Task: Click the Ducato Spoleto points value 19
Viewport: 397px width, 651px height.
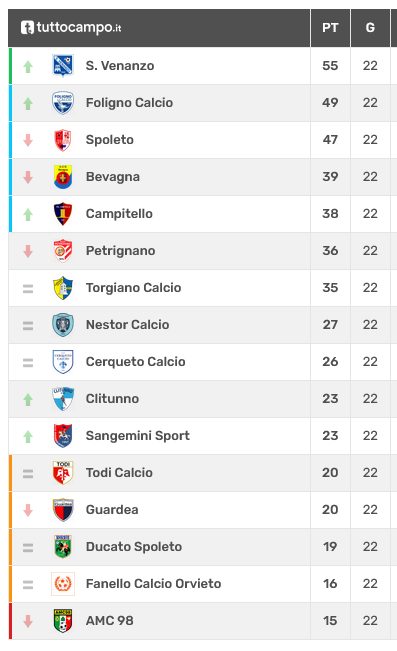Action: coord(330,546)
